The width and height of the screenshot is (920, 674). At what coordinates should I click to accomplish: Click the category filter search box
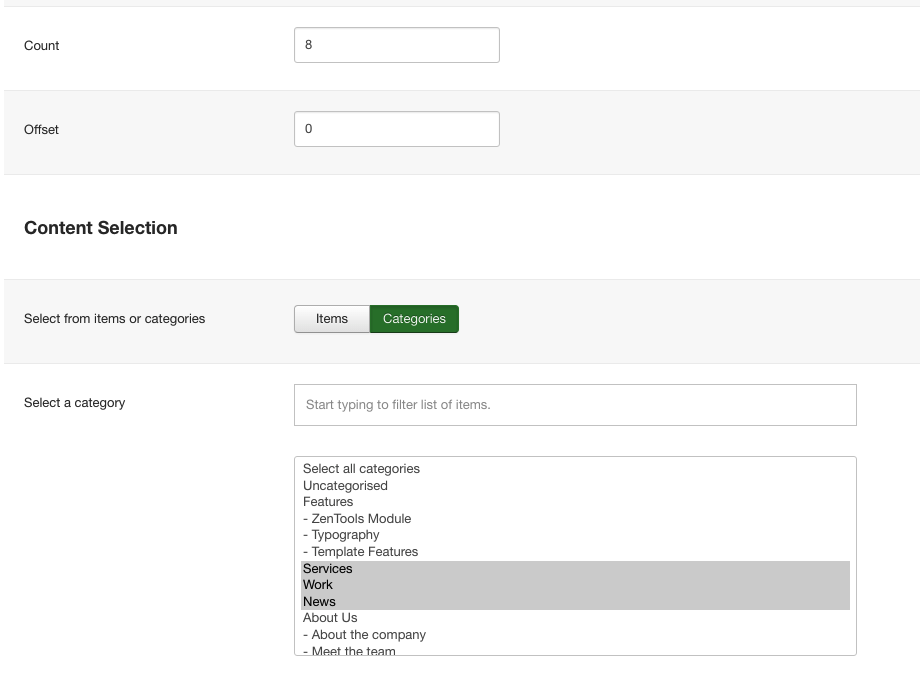(x=575, y=405)
